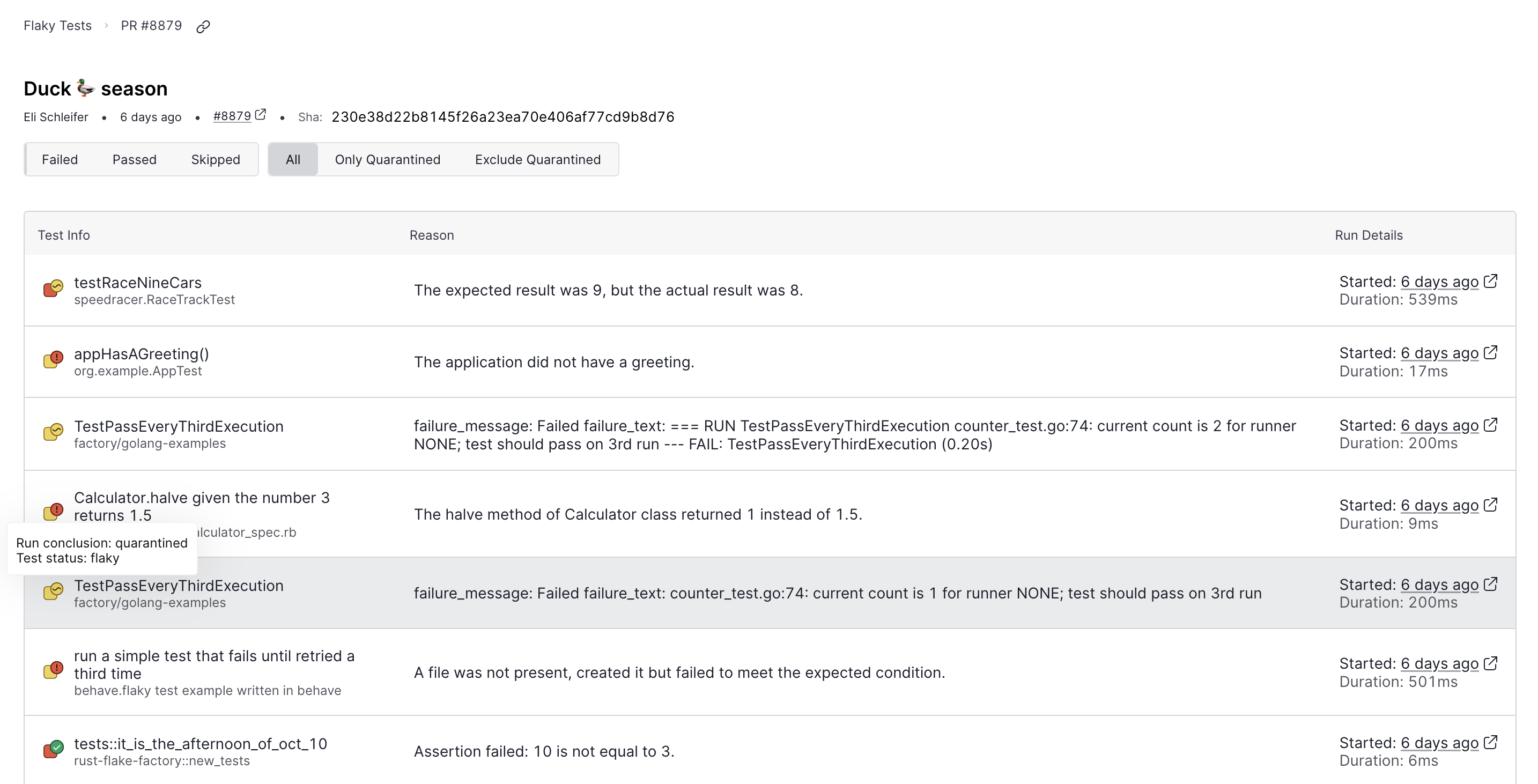
Task: Open the external run icon on the 501ms row
Action: pos(1490,663)
